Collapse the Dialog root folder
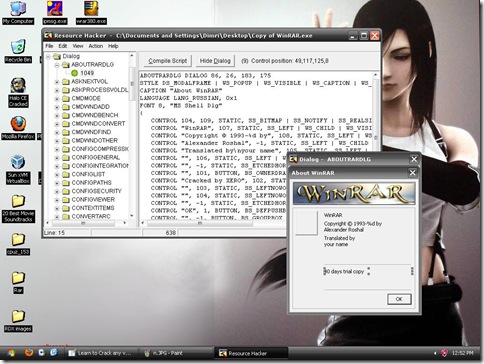484x364 pixels. click(x=48, y=56)
